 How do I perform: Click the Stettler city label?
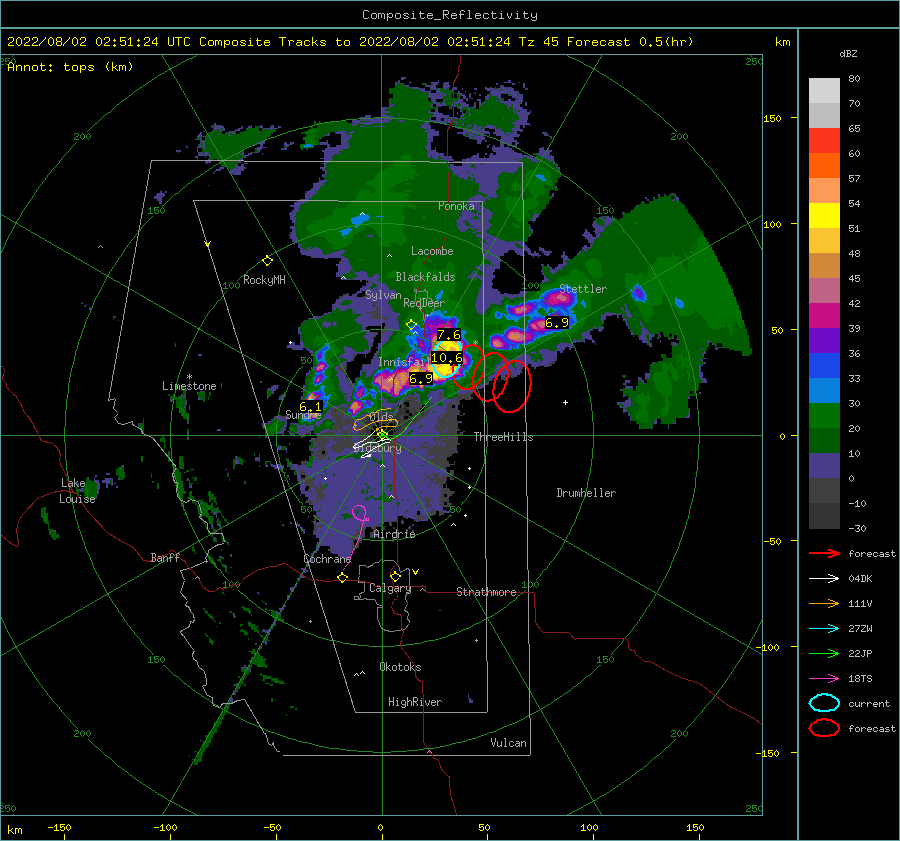pyautogui.click(x=583, y=289)
